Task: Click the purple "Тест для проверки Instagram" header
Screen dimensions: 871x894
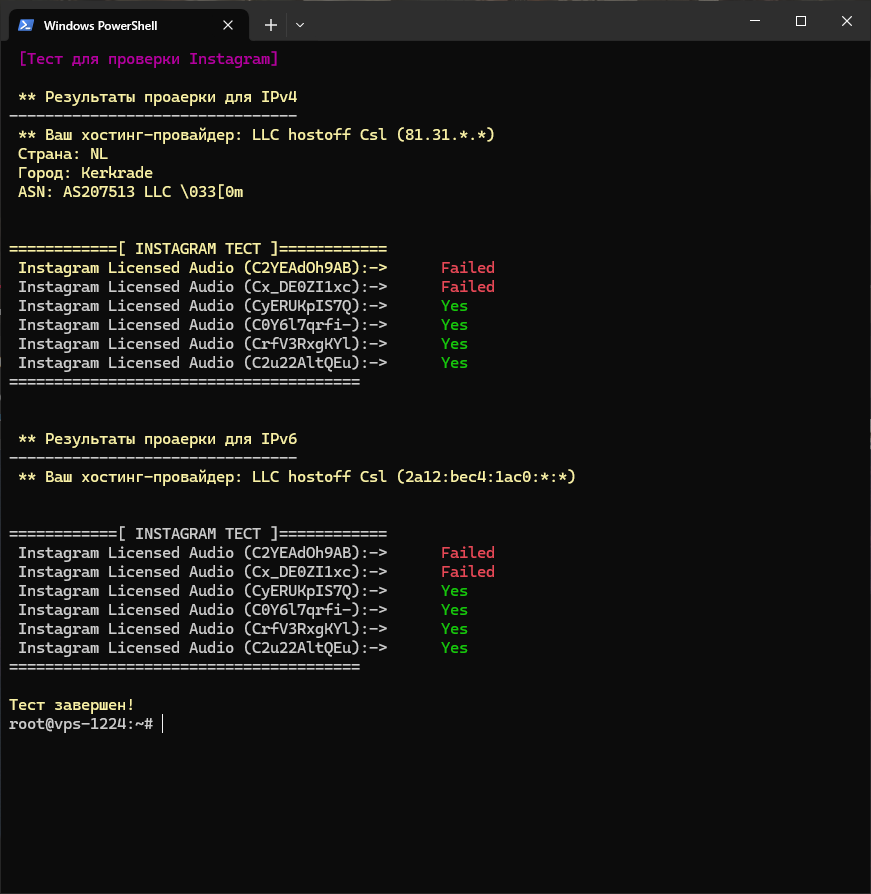Action: click(x=148, y=59)
